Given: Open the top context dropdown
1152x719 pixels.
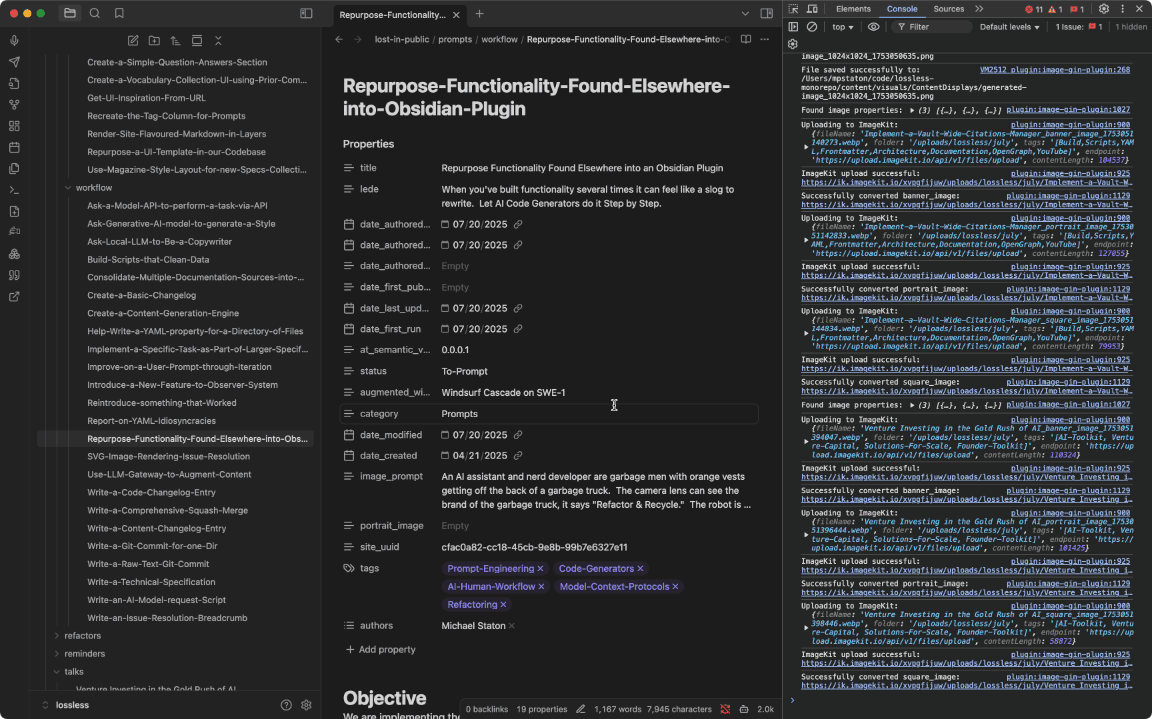Looking at the screenshot, I should tap(843, 26).
